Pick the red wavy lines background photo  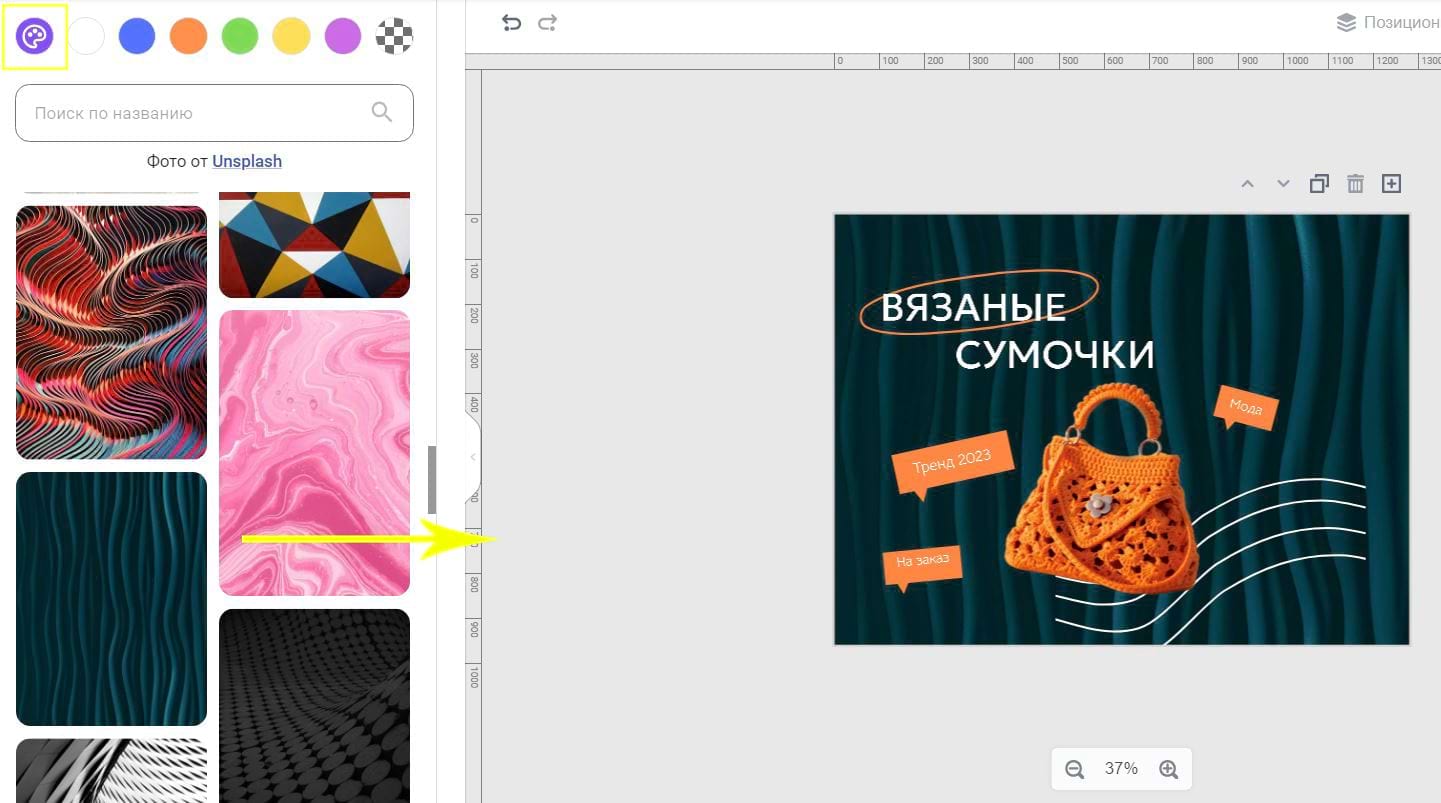[x=111, y=333]
